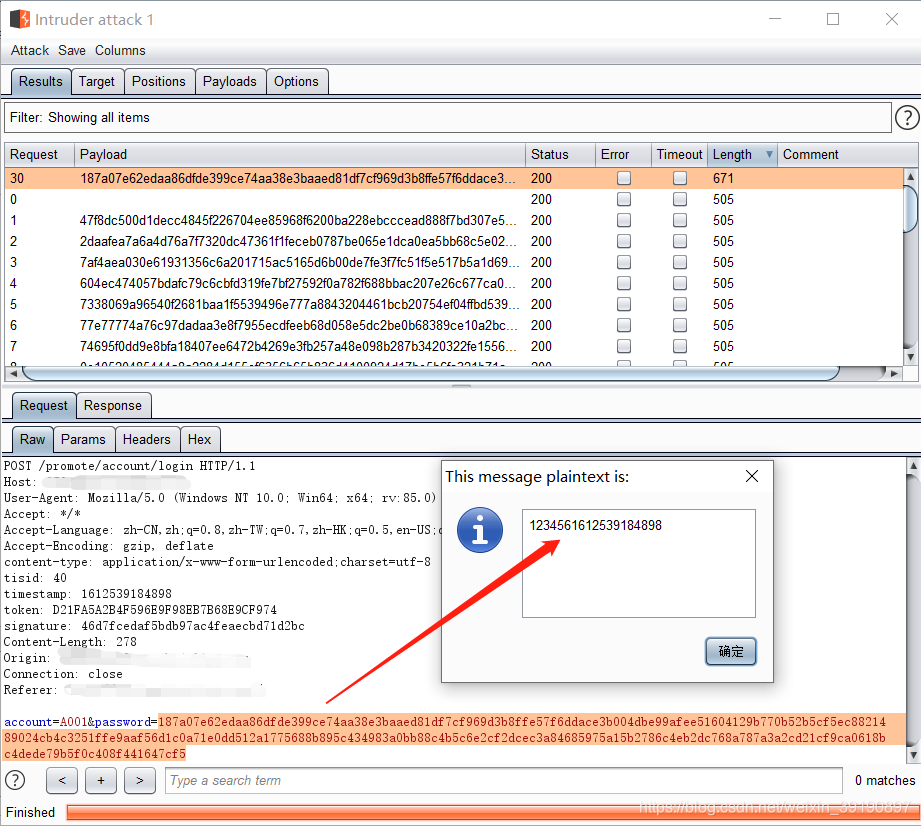Switch to the Response tab
Viewport: 921px width, 826px height.
tap(113, 406)
